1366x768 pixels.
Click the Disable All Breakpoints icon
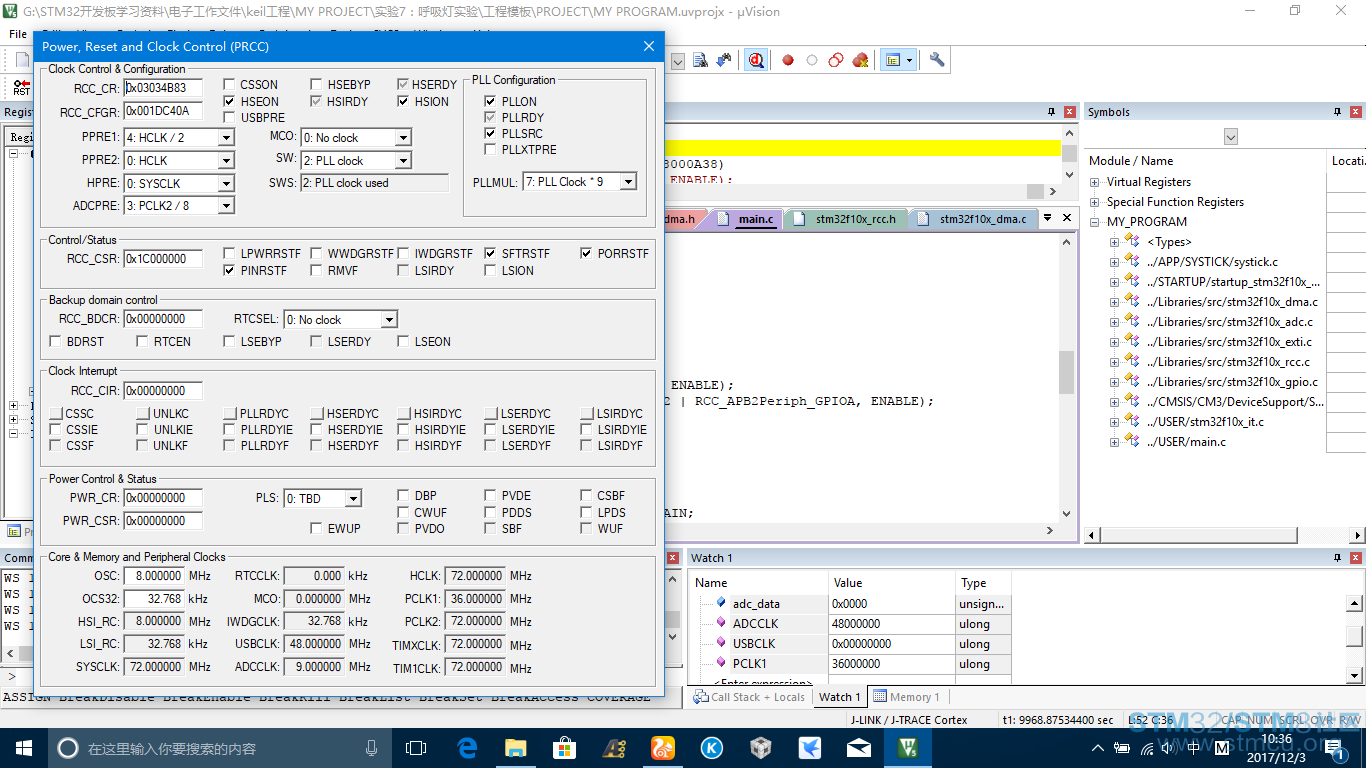click(836, 60)
